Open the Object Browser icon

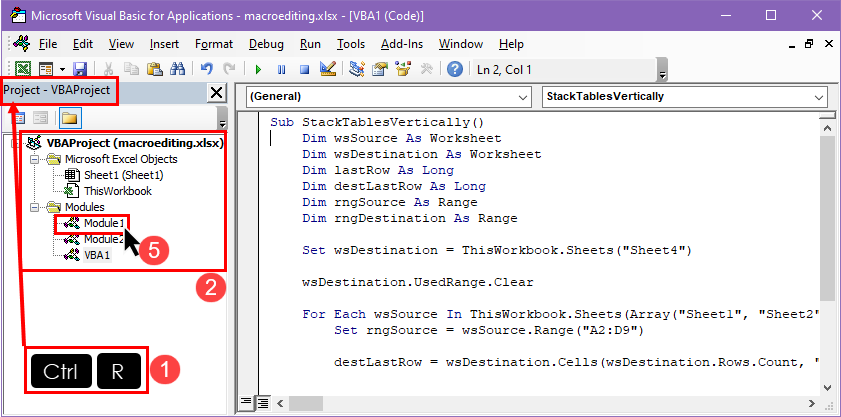pyautogui.click(x=403, y=69)
